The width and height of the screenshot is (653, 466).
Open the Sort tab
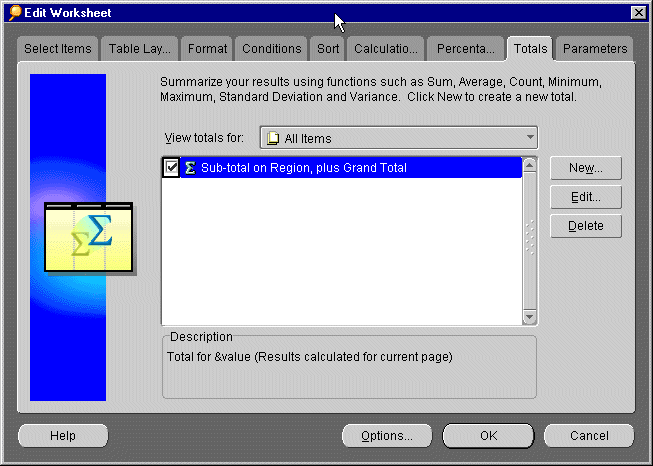point(327,48)
